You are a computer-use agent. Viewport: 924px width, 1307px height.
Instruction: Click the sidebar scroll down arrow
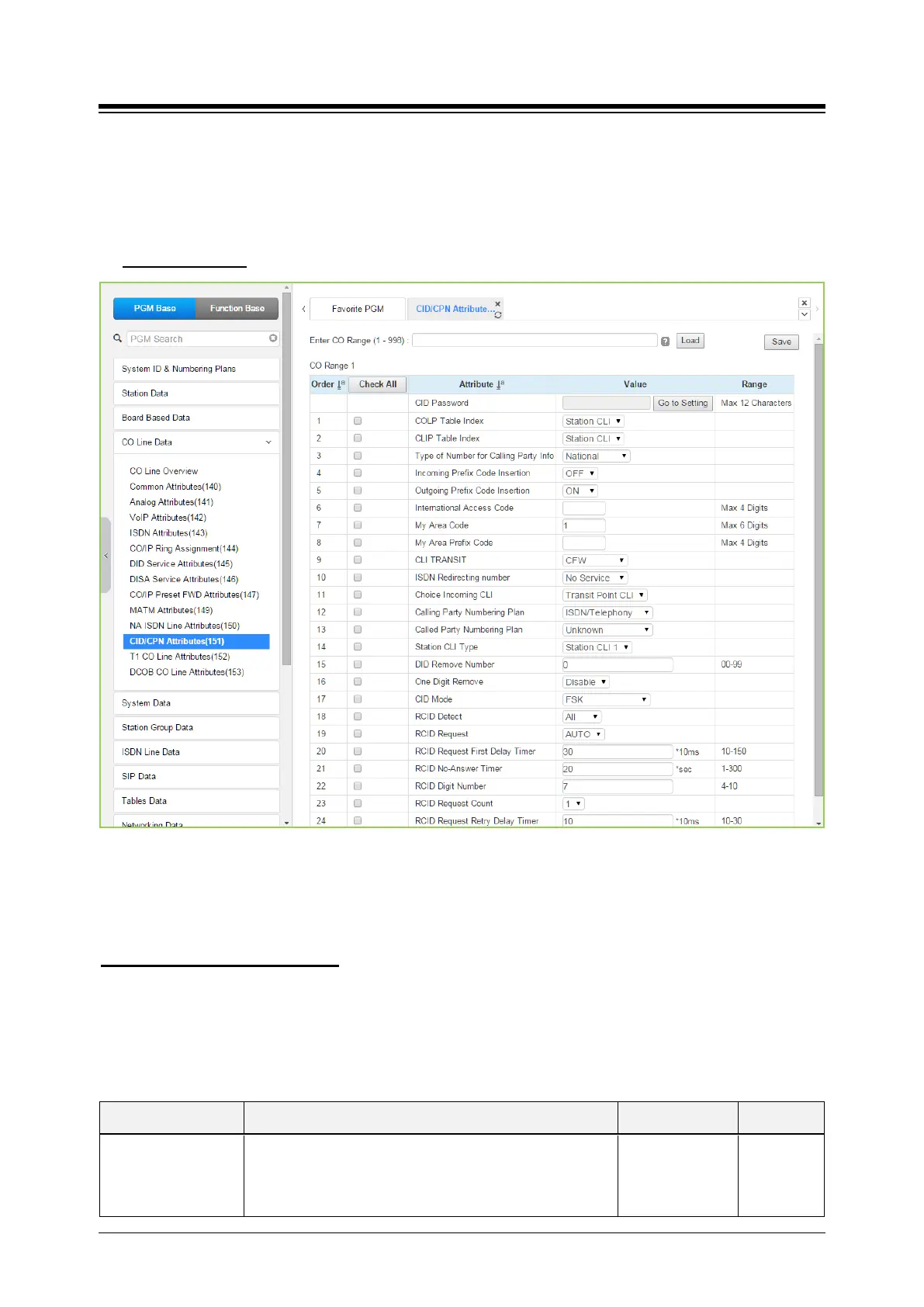point(287,823)
